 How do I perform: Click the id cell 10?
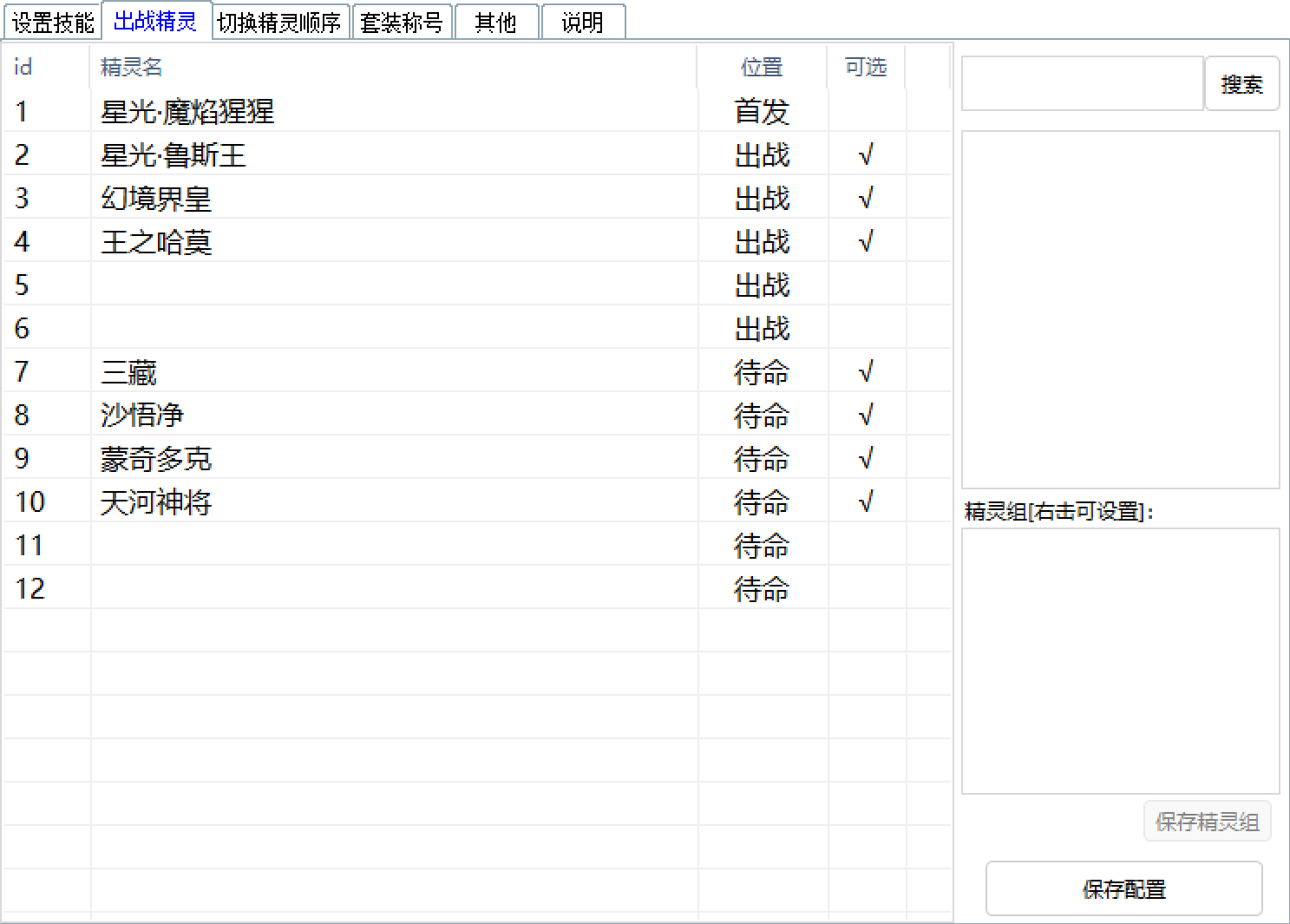47,501
